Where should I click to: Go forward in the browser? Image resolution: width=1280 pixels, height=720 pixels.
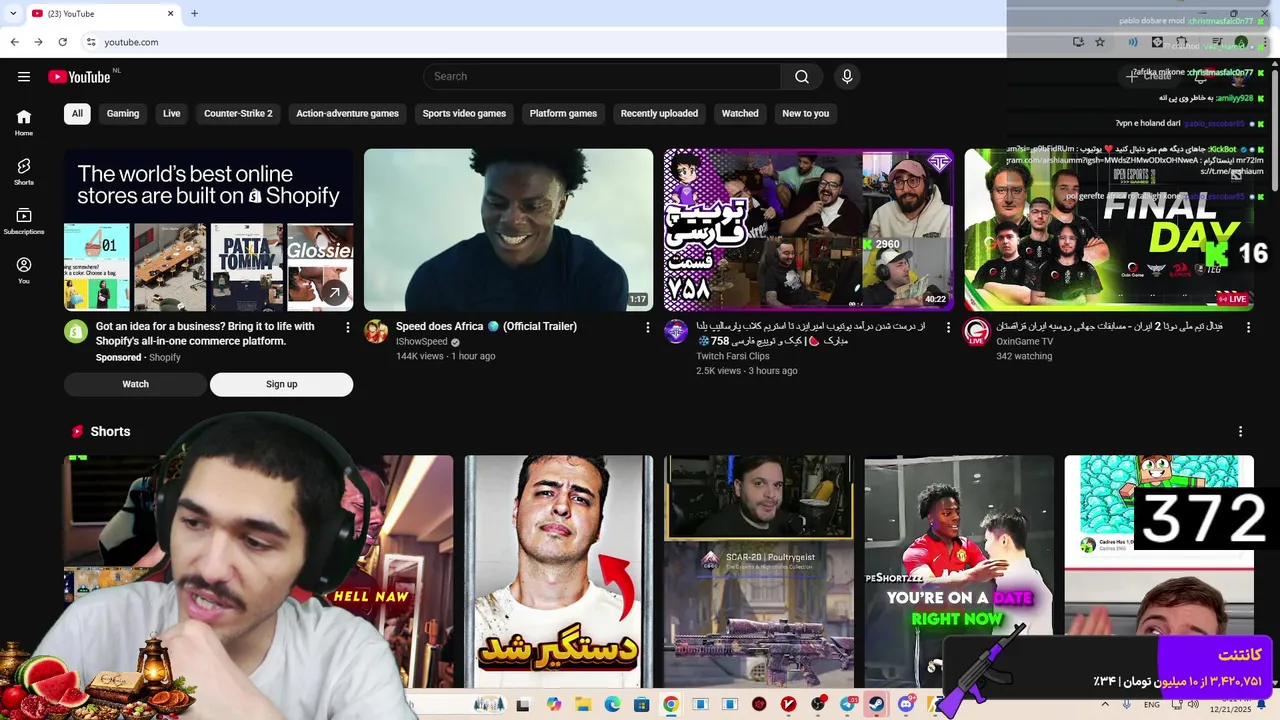38,42
